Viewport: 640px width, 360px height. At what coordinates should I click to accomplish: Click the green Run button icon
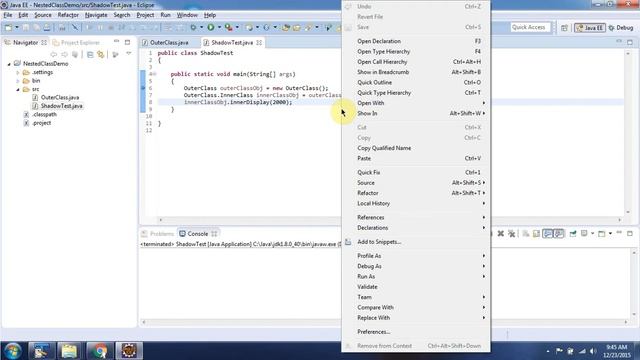(211, 27)
